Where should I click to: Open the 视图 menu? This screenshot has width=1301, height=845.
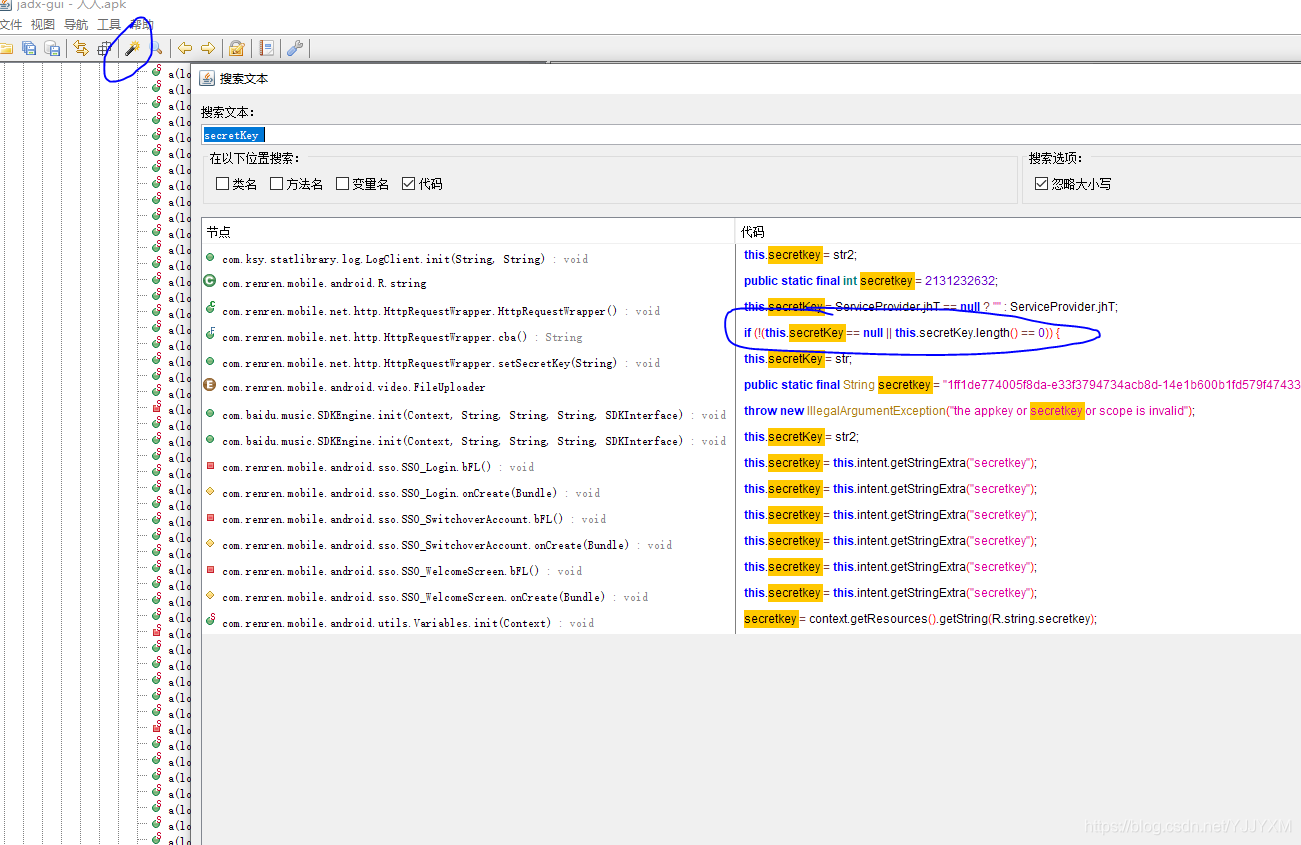click(x=43, y=24)
